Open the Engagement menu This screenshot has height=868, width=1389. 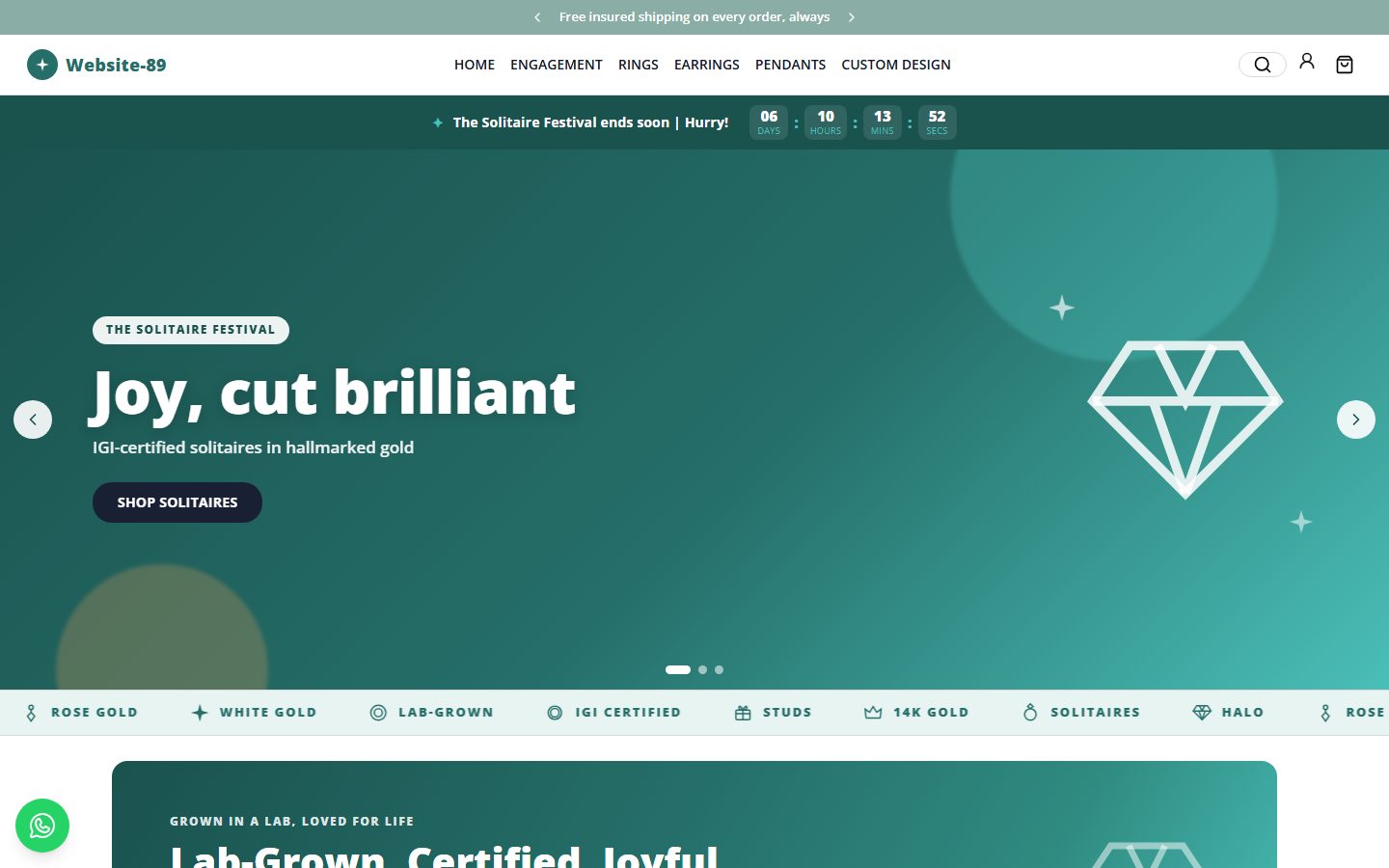tap(557, 65)
